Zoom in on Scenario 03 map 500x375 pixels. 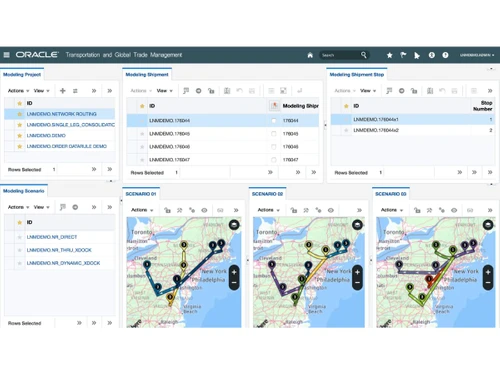(x=488, y=272)
